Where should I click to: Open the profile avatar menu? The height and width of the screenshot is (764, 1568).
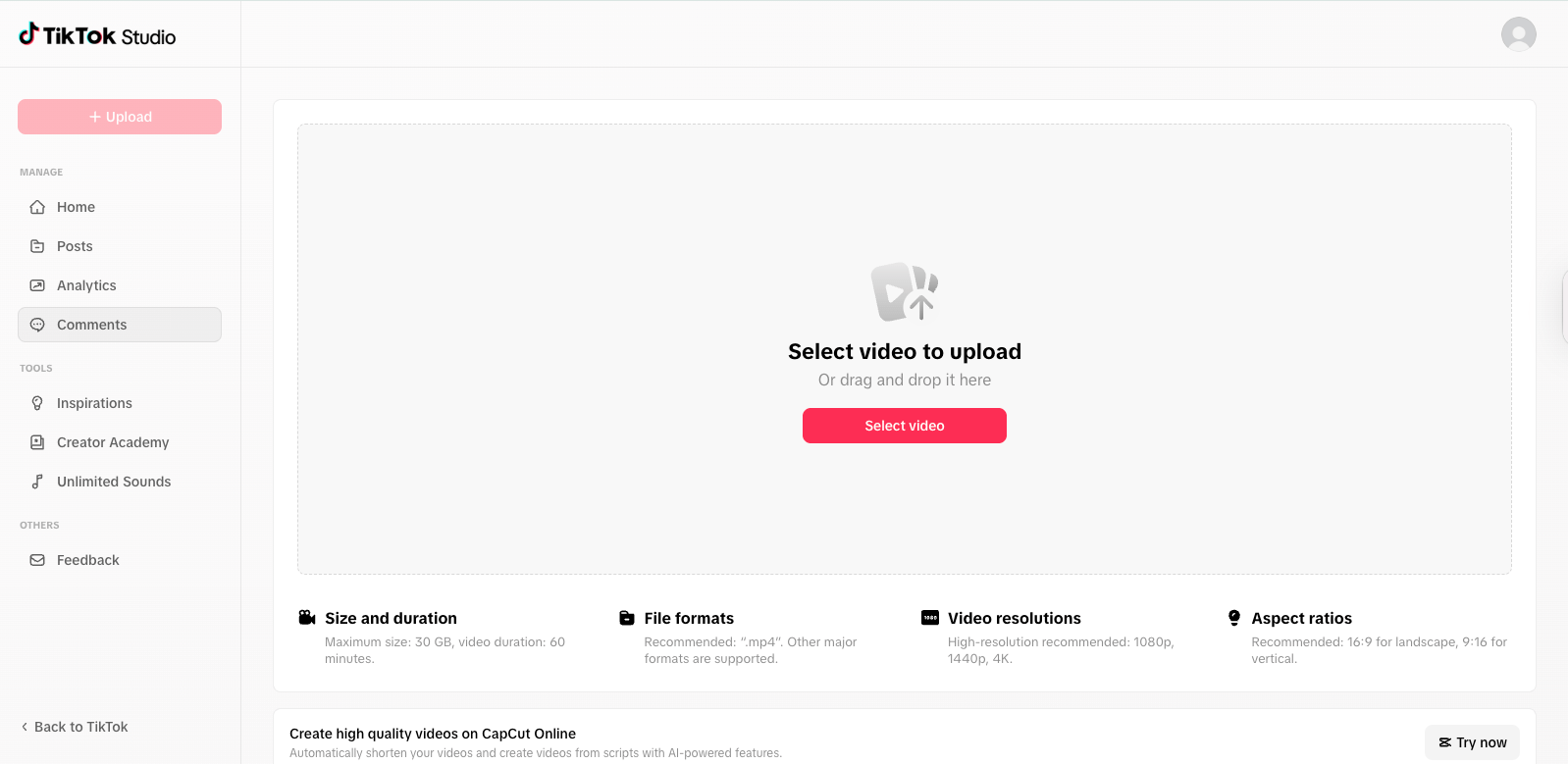(1518, 34)
